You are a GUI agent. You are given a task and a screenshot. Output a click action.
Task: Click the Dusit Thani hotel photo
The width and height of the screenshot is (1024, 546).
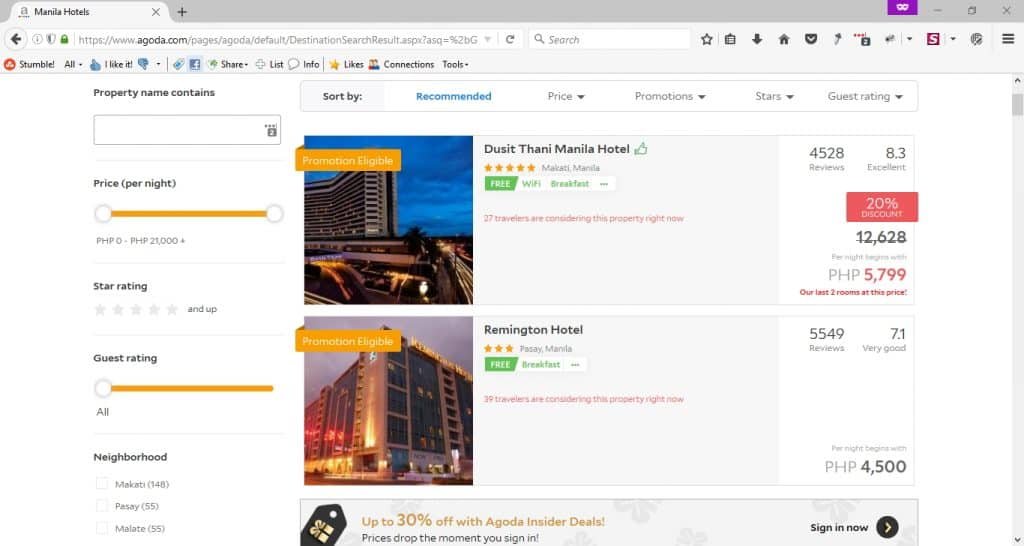(388, 220)
